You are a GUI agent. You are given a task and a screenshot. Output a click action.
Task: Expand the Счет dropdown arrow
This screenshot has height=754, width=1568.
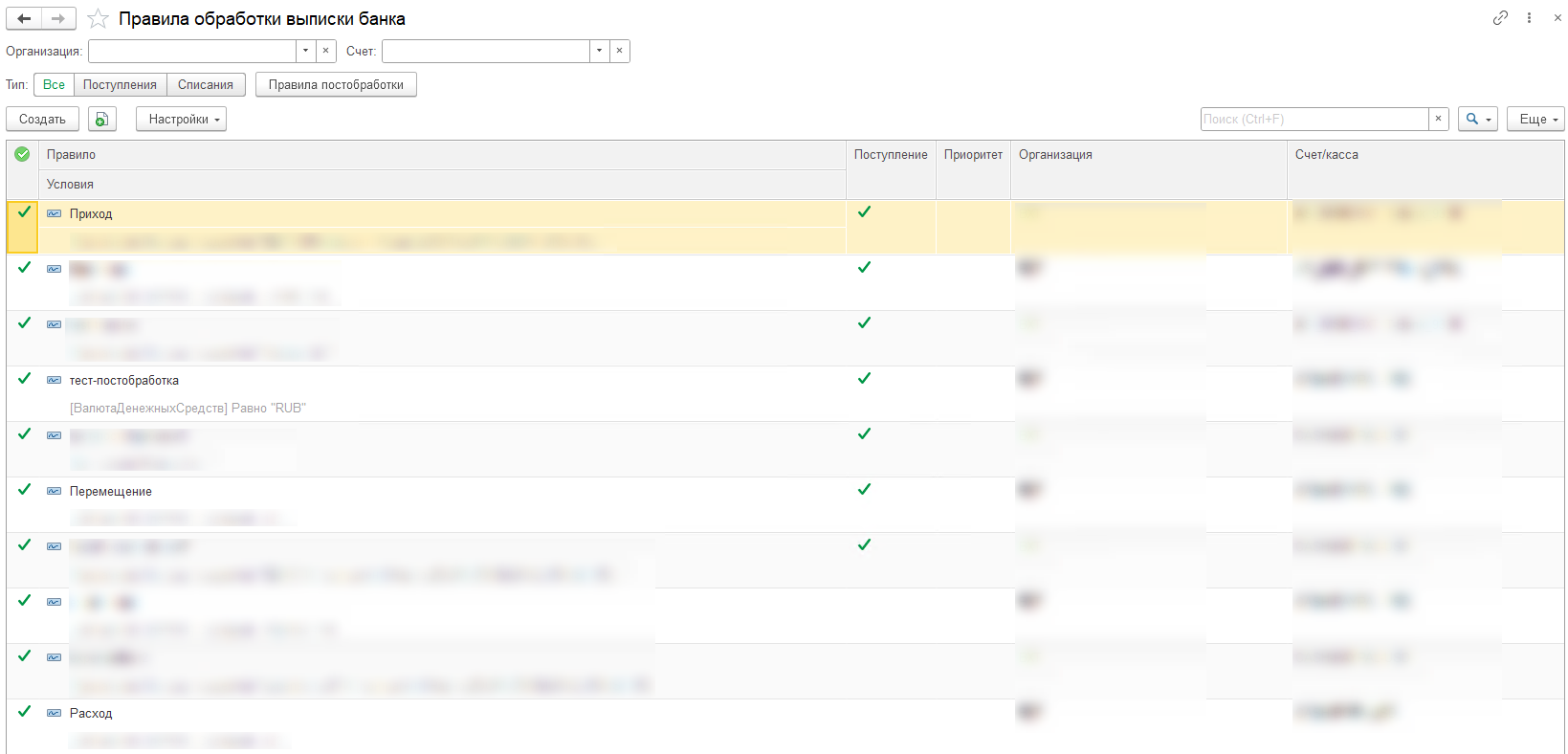click(600, 51)
